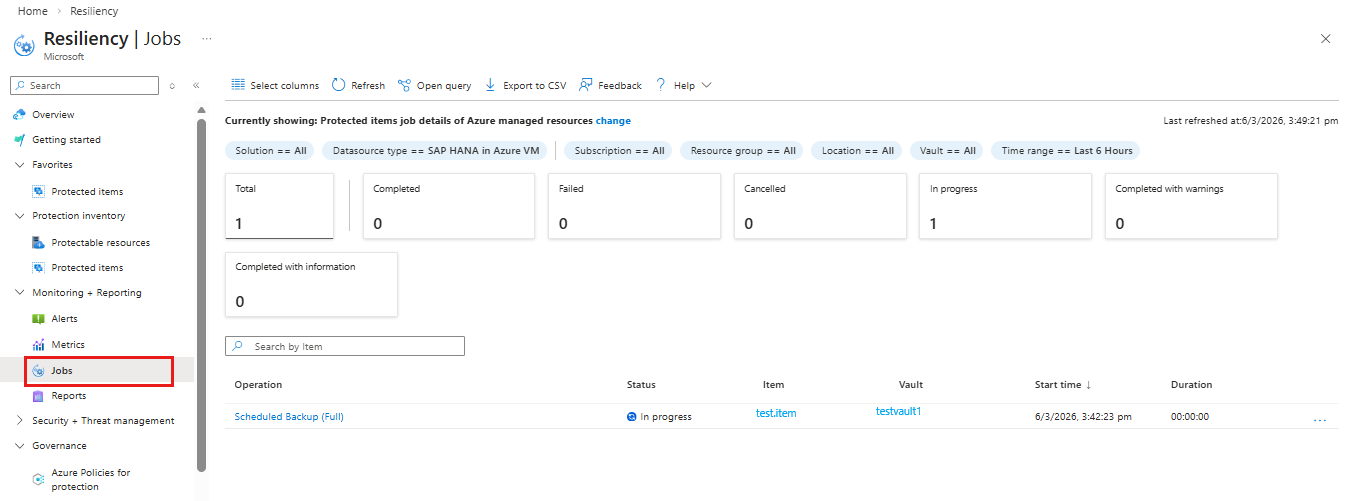This screenshot has width=1350, height=501.
Task: Select Overview in the sidebar menu
Action: 53,115
